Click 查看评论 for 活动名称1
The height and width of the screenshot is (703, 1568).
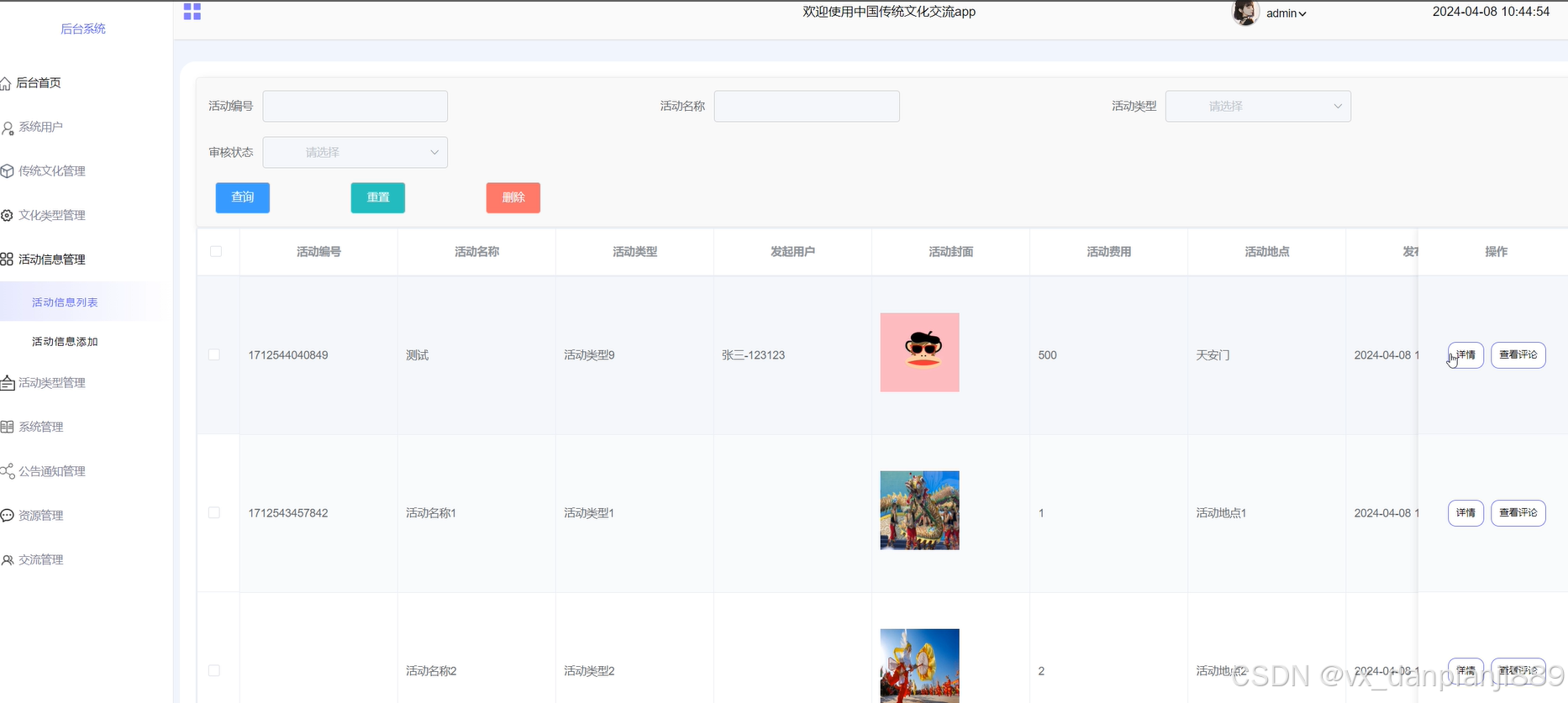pyautogui.click(x=1518, y=512)
